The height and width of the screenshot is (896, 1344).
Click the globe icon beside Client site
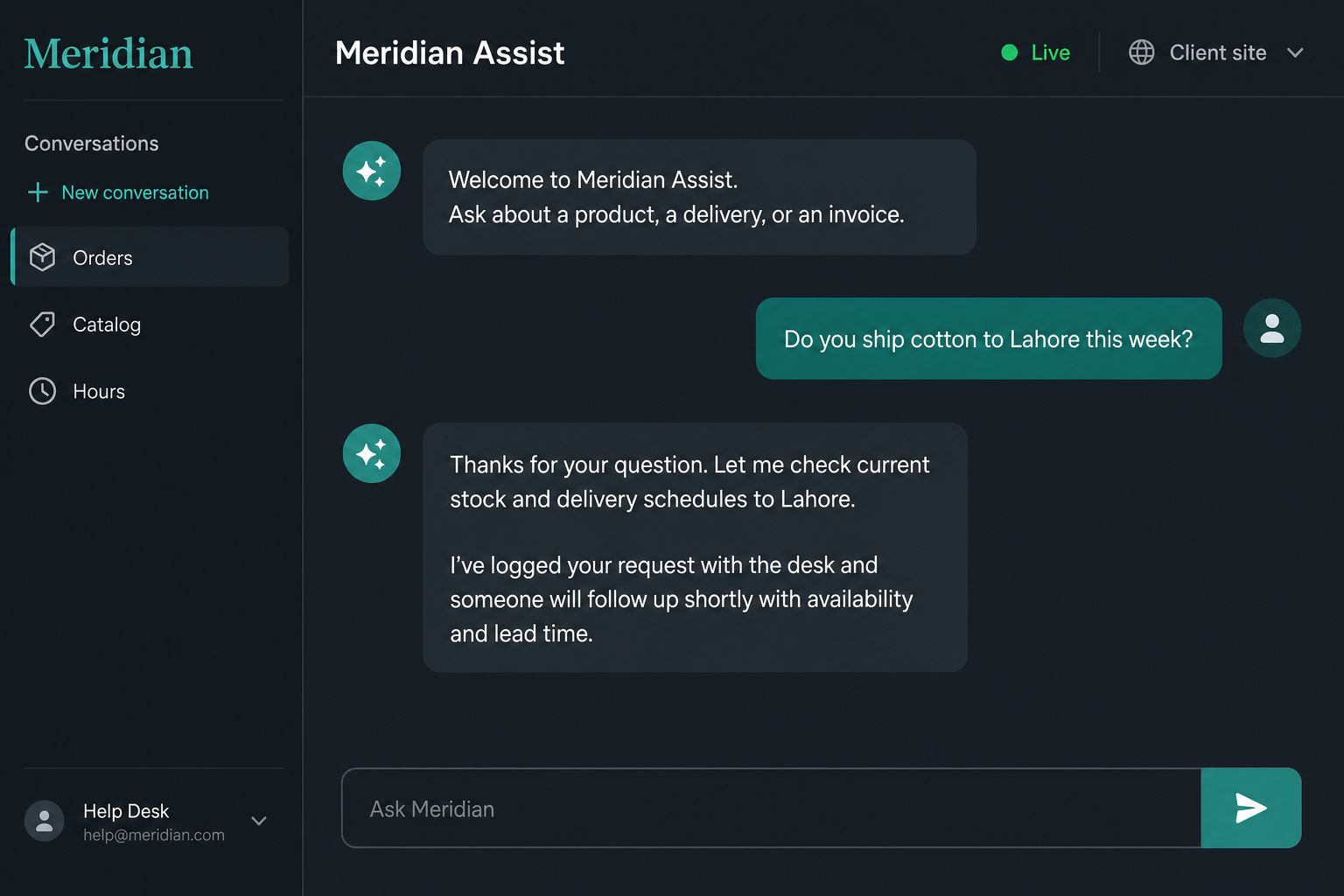[1141, 52]
